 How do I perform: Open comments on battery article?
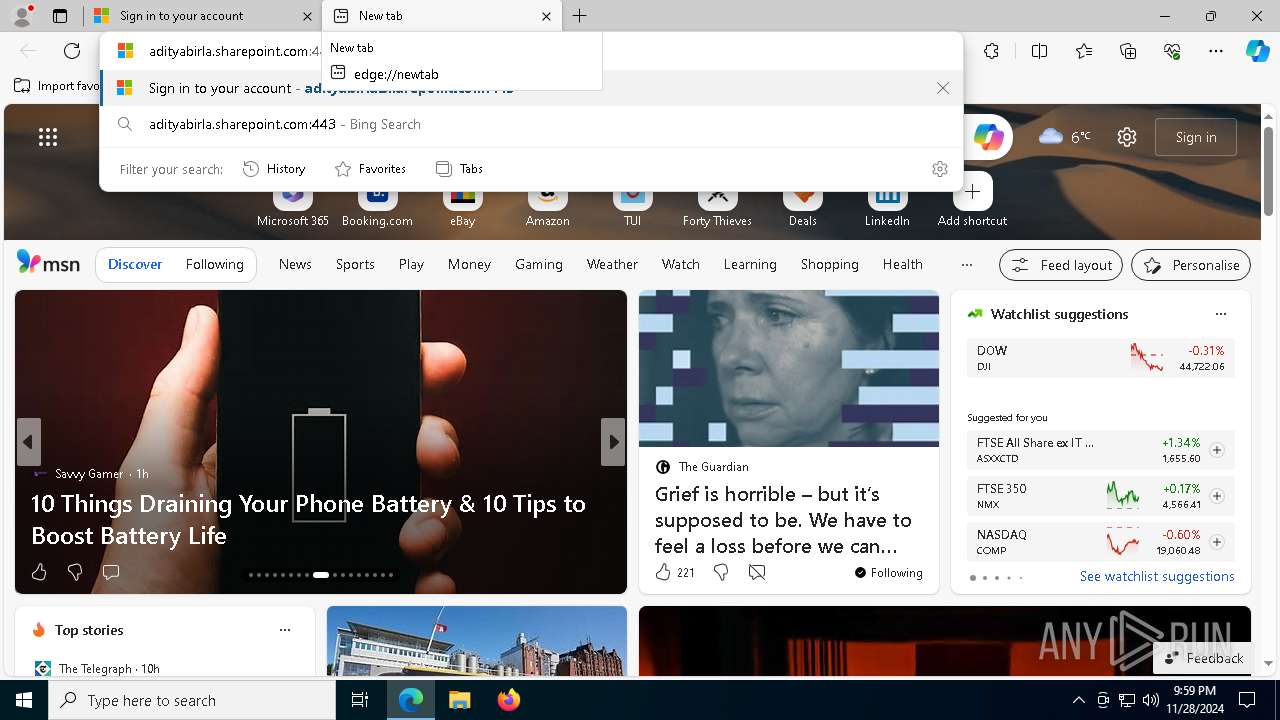(x=111, y=572)
